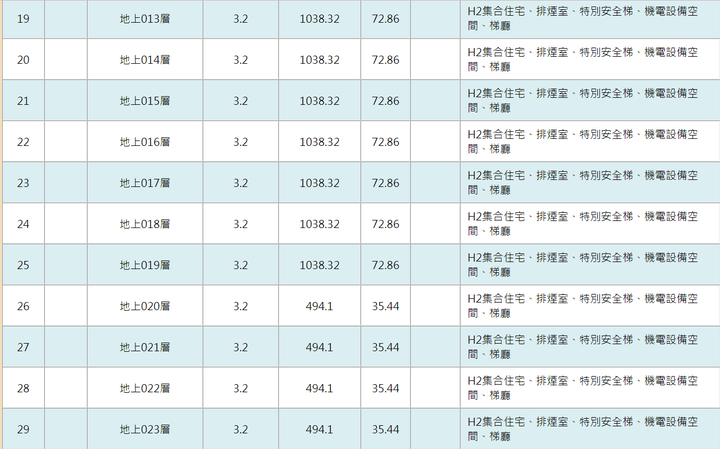The width and height of the screenshot is (720, 449).
Task: Click value 35.44 in row 27
Action: pyautogui.click(x=386, y=348)
